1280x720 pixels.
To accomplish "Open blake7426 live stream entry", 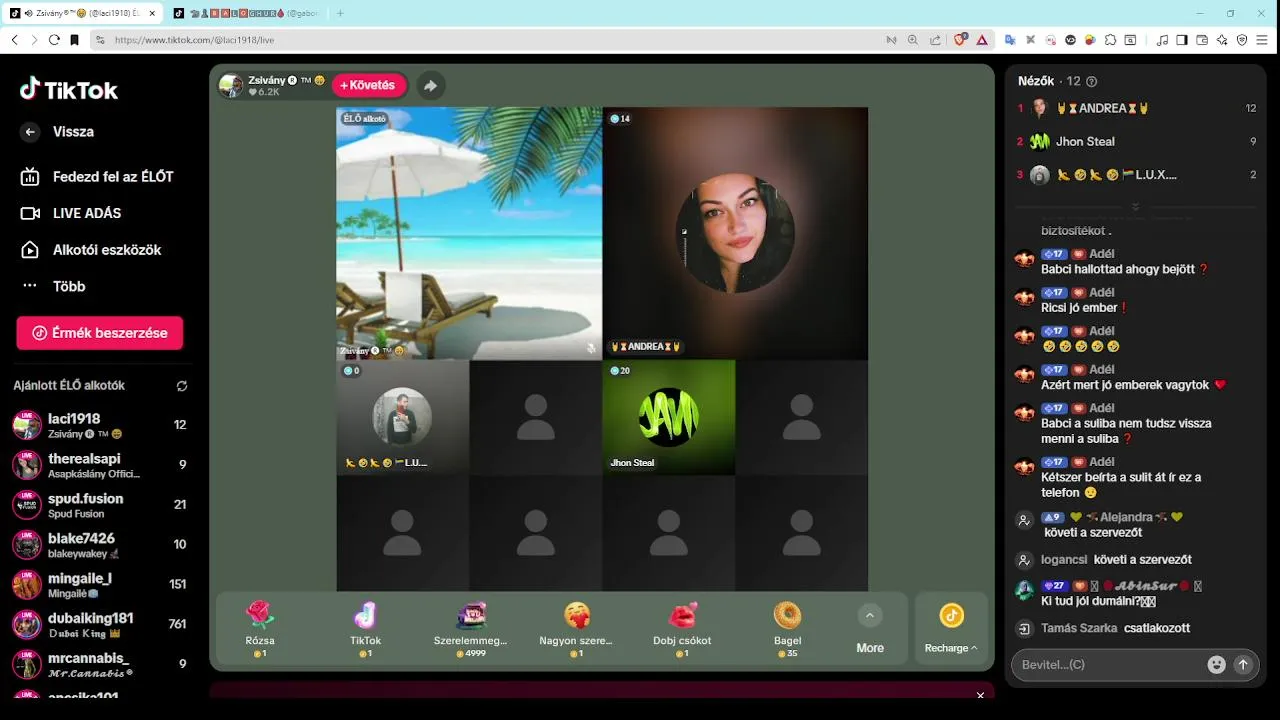I will pos(100,545).
